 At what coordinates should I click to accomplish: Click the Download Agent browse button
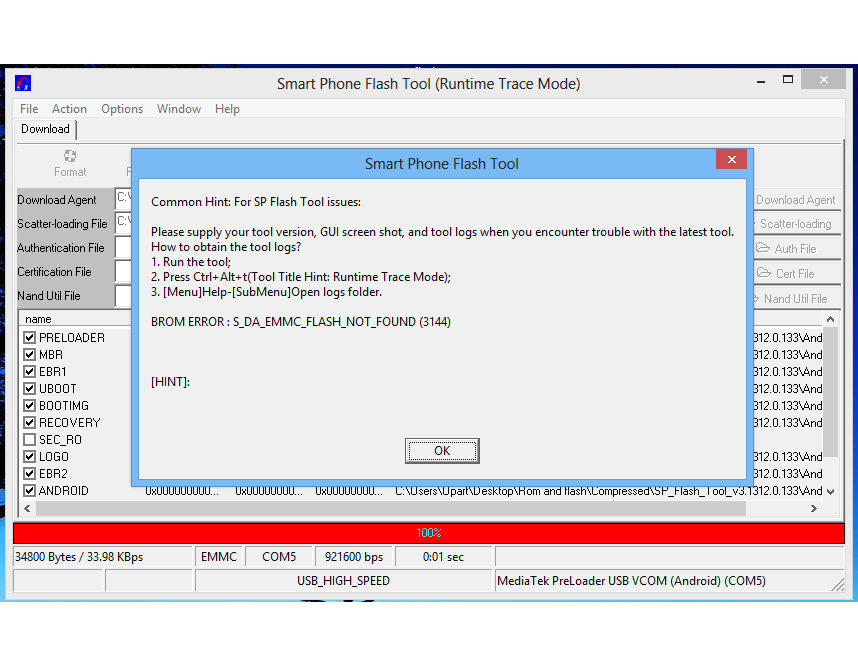[797, 200]
